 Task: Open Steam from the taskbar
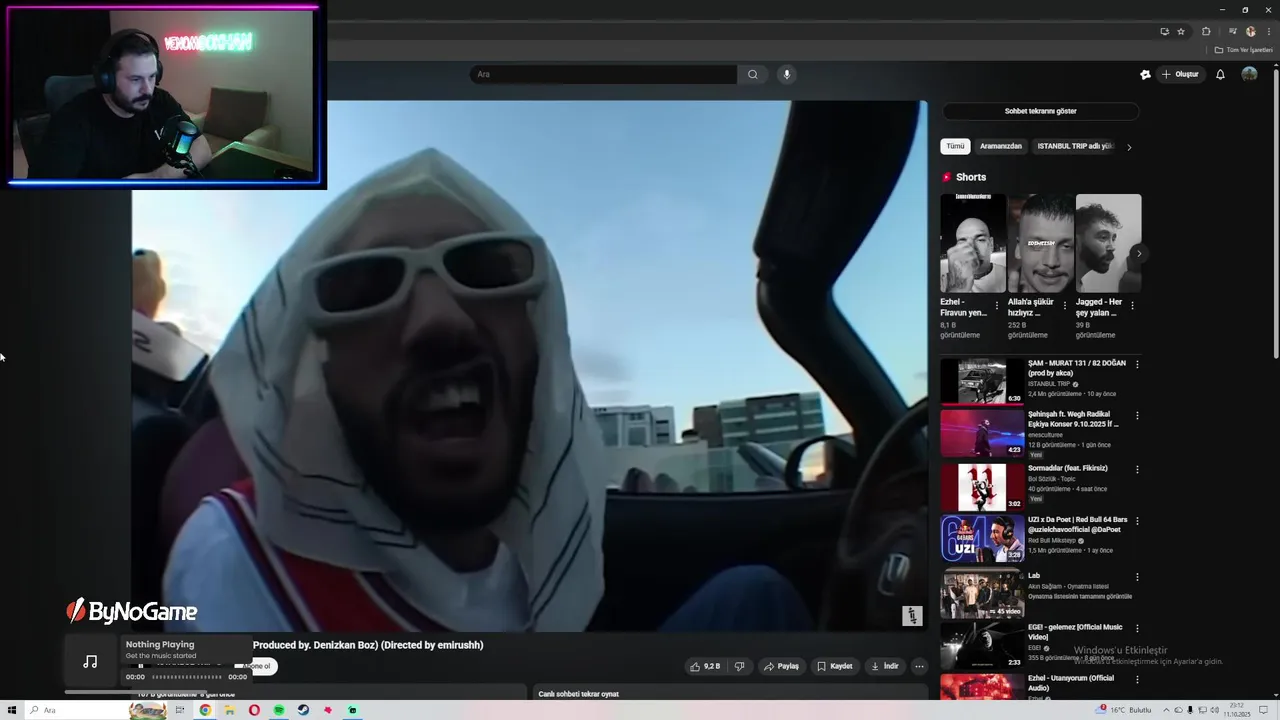click(x=303, y=710)
